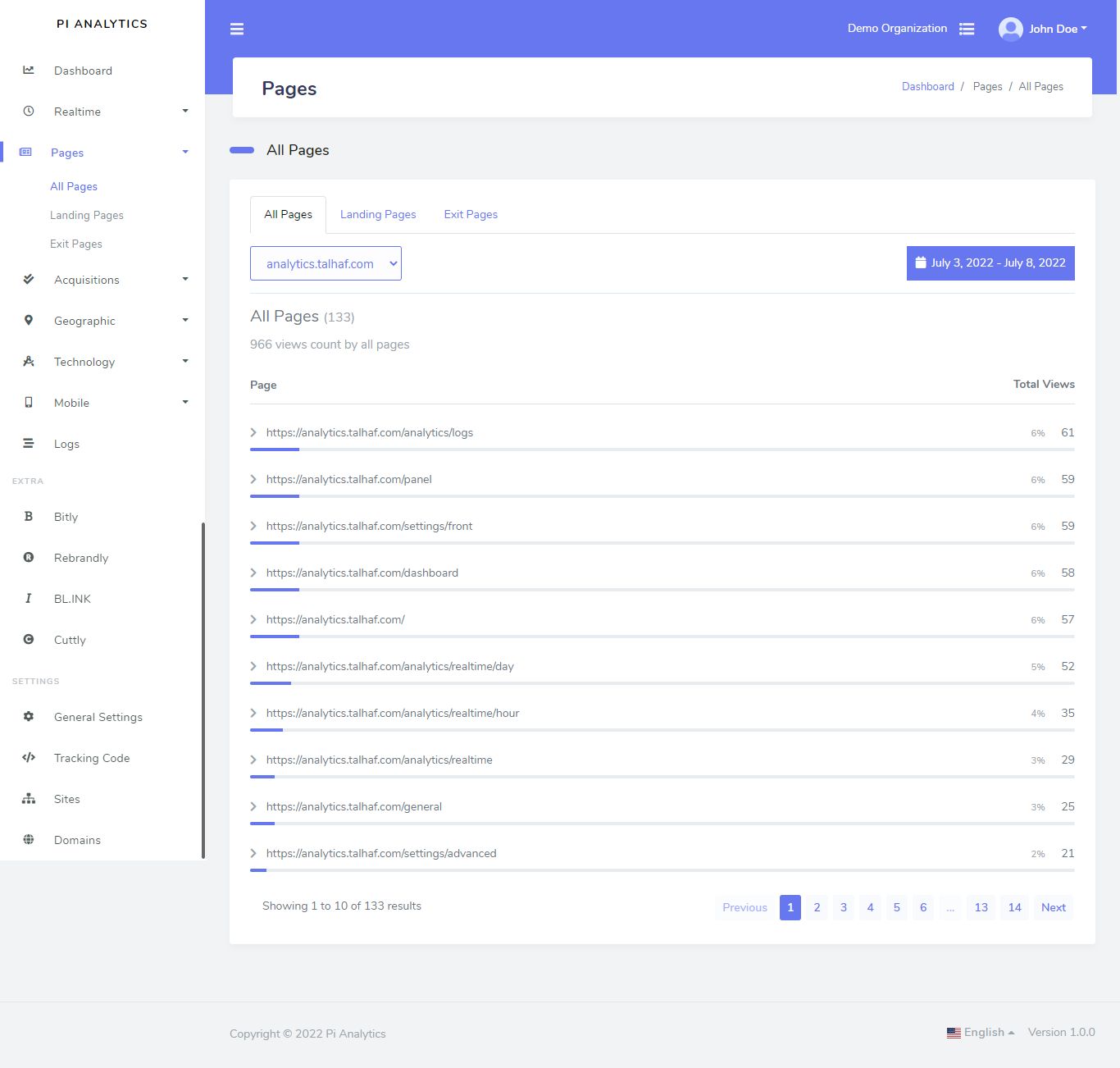This screenshot has width=1120, height=1068.
Task: Click Demo Organization in header
Action: point(897,28)
